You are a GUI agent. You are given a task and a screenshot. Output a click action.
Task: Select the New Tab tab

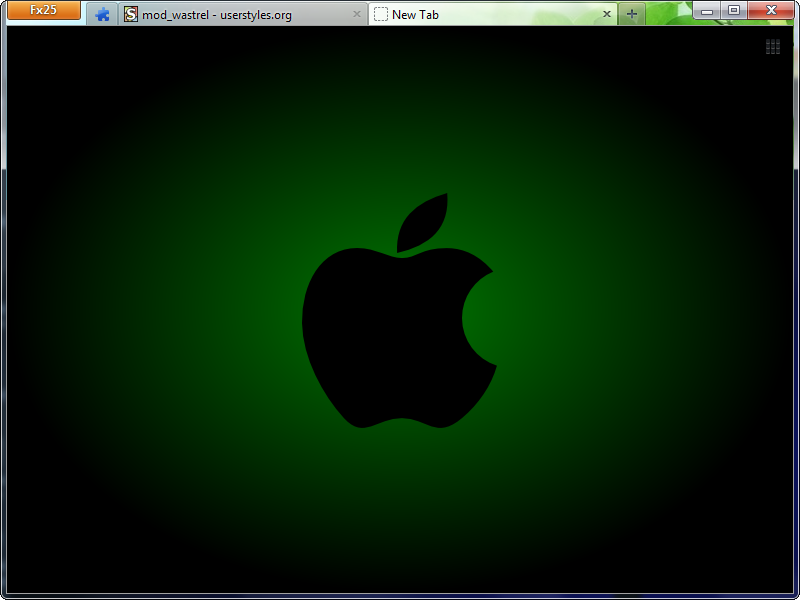tap(492, 14)
